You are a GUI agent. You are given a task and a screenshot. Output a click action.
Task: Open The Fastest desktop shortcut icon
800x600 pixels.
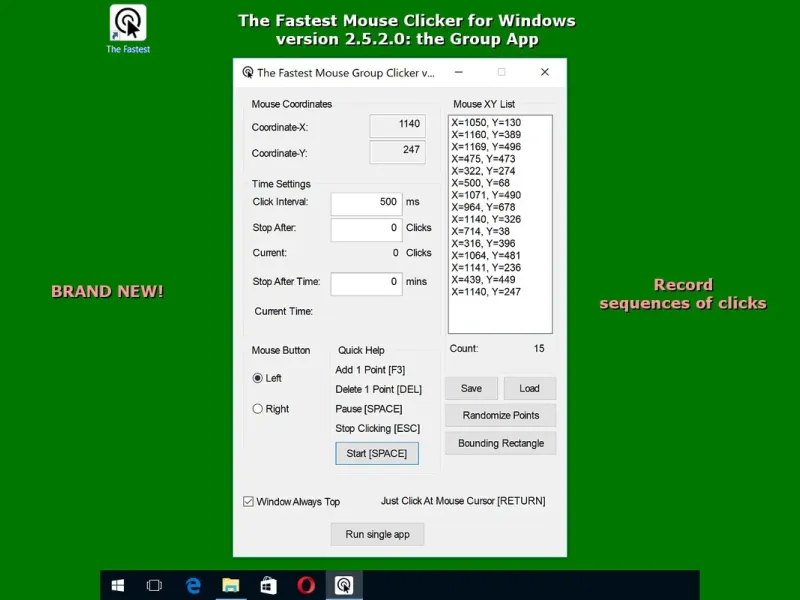[x=128, y=29]
